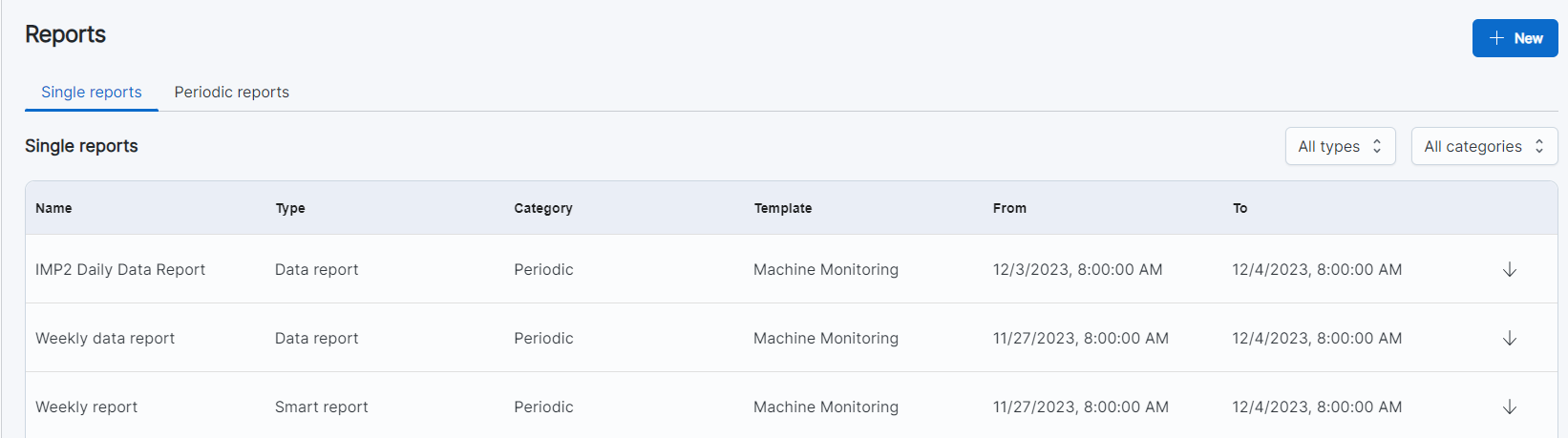Sort by the Type column header

pyautogui.click(x=290, y=208)
